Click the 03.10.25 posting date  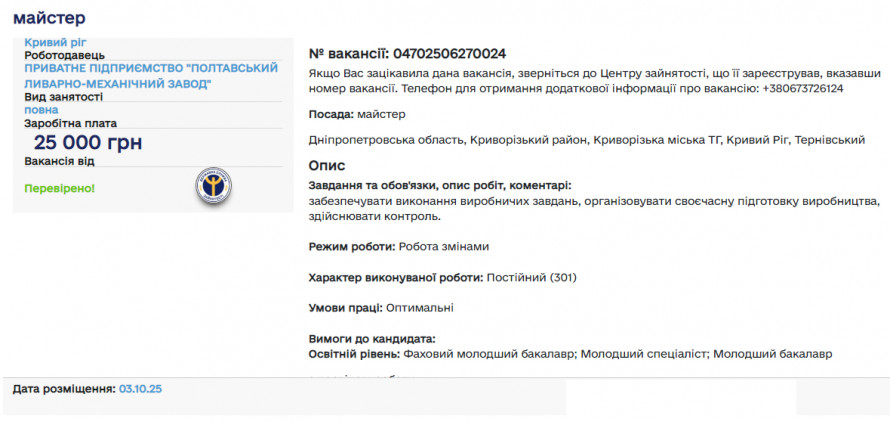pyautogui.click(x=141, y=388)
